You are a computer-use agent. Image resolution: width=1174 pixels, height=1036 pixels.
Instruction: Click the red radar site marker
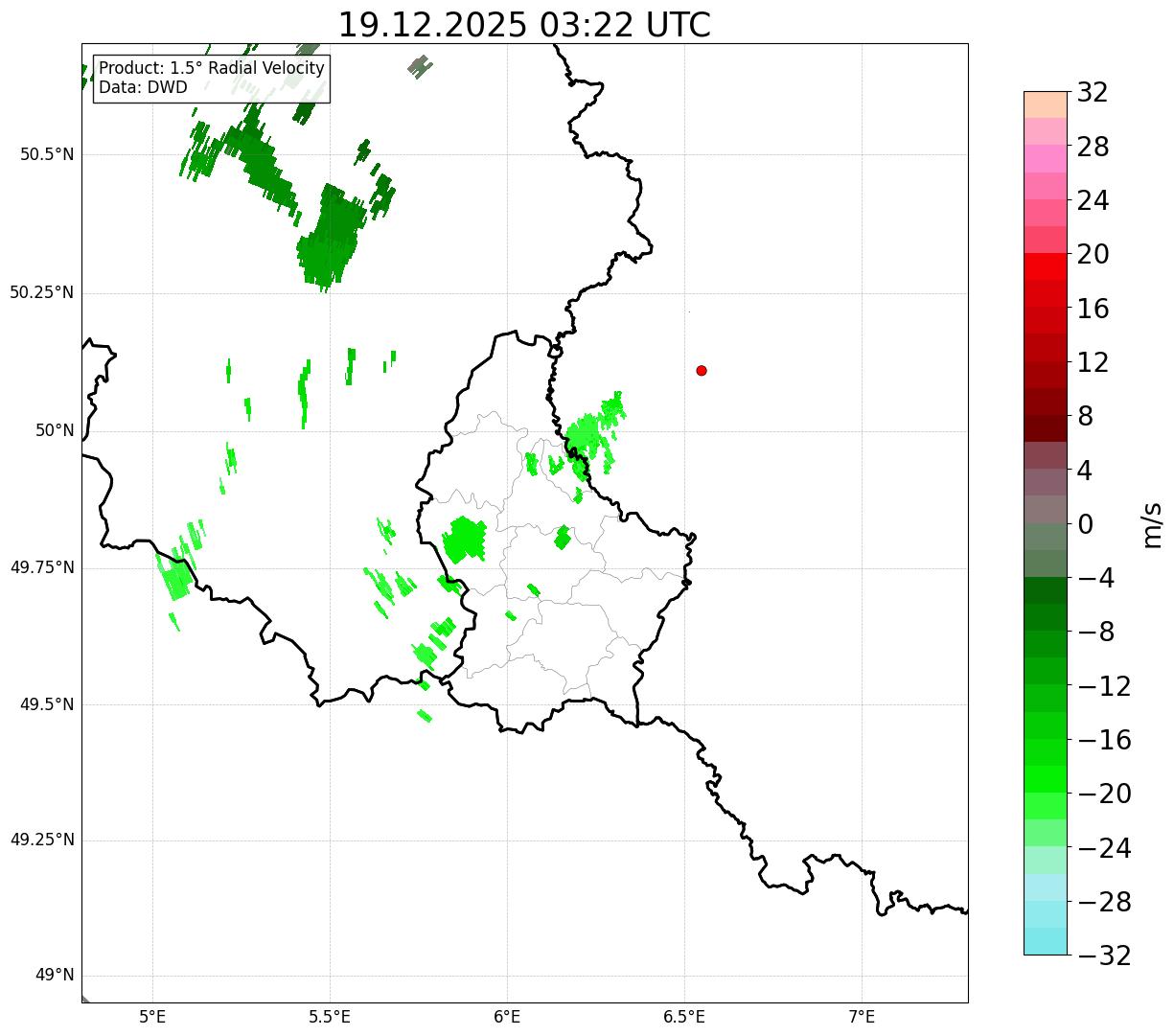click(x=702, y=371)
